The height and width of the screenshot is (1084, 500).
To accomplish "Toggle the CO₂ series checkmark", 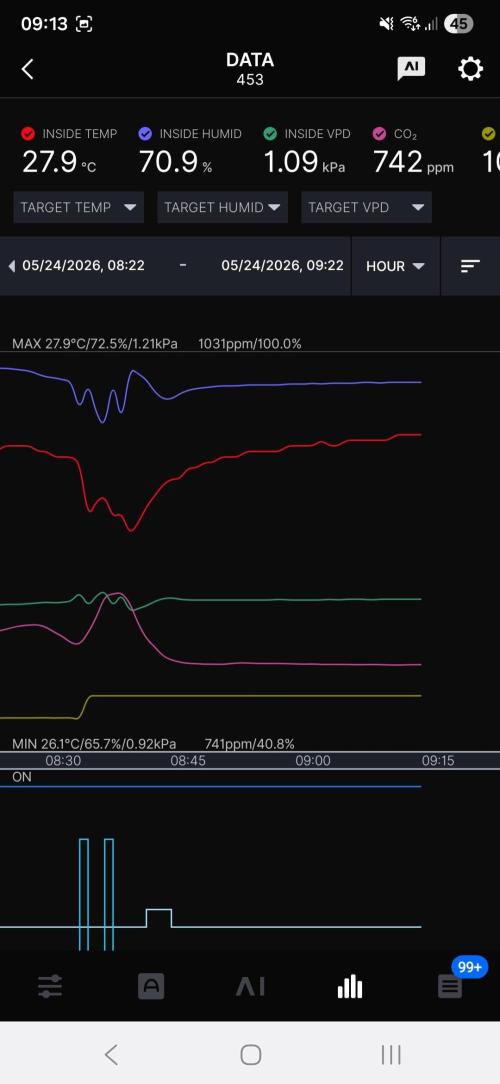I will [x=379, y=133].
